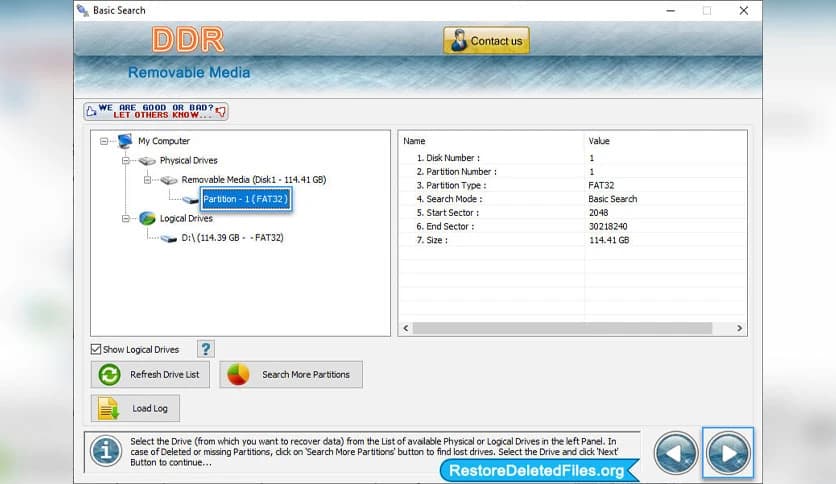
Task: Select the '5. Start Sector :' row
Action: 573,213
